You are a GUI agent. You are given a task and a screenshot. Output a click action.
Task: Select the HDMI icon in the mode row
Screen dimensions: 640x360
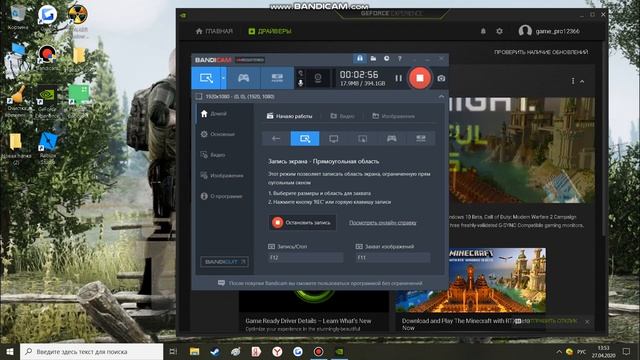tap(420, 139)
